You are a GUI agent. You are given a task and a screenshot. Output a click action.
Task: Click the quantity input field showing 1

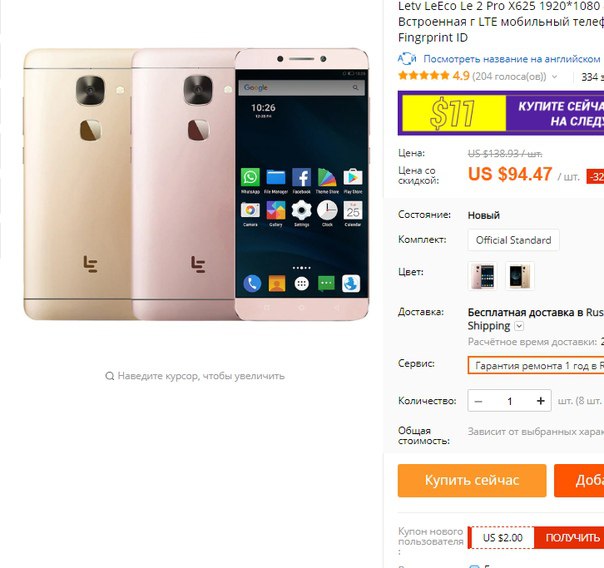coord(509,401)
